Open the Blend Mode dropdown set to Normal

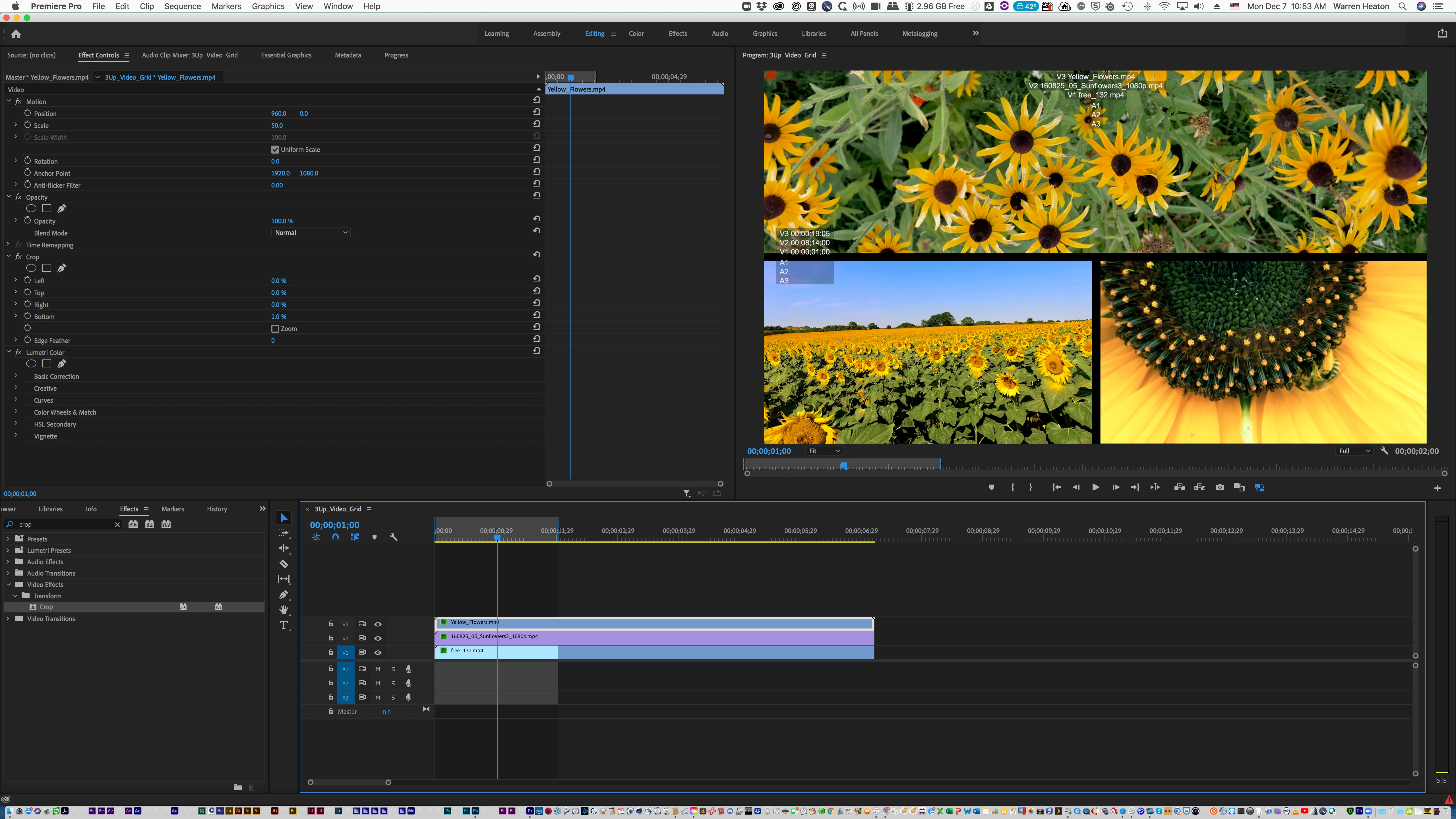[x=310, y=232]
